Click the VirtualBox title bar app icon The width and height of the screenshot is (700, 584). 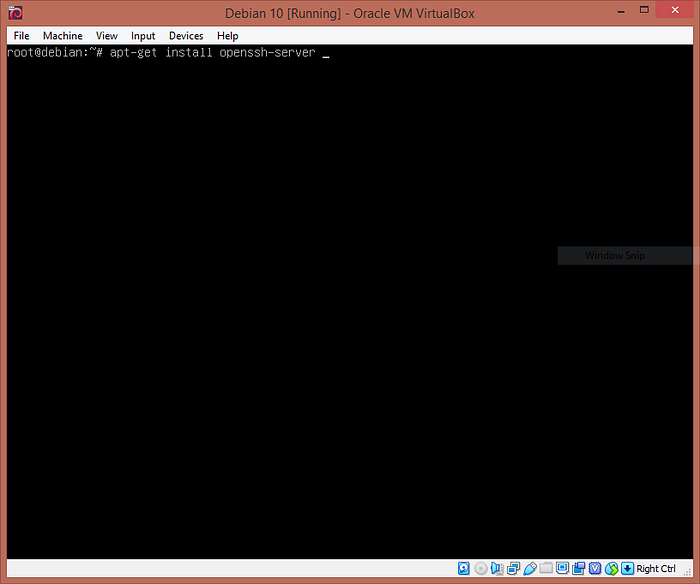pyautogui.click(x=15, y=13)
